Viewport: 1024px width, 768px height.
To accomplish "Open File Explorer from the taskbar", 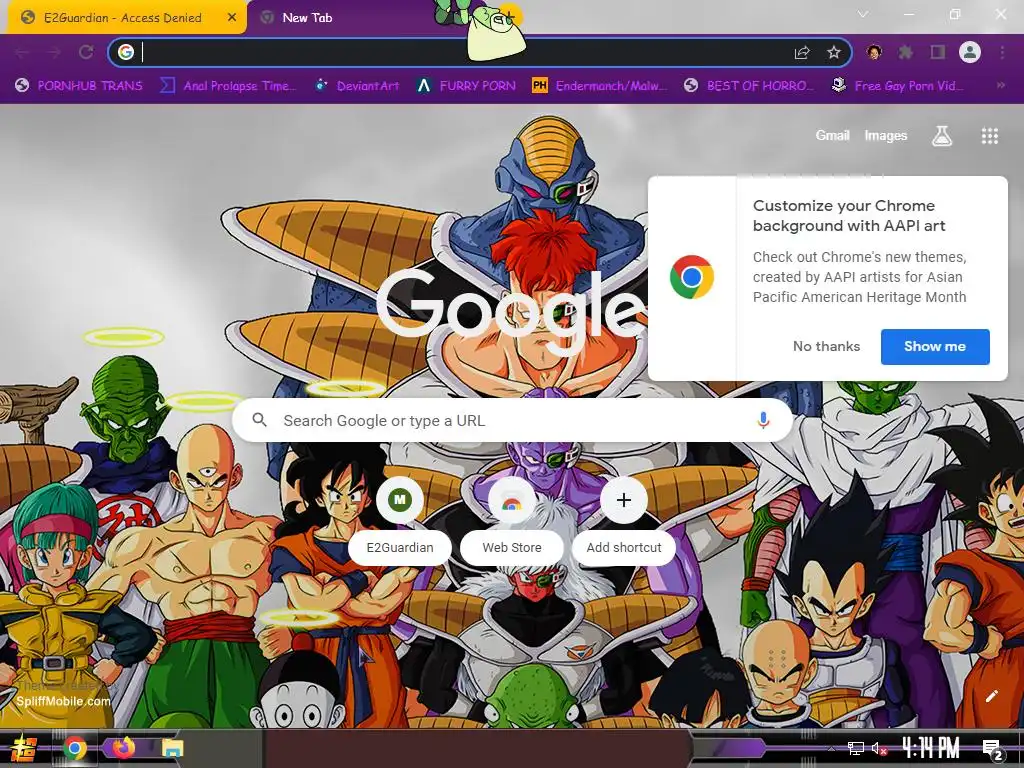I will coord(173,748).
